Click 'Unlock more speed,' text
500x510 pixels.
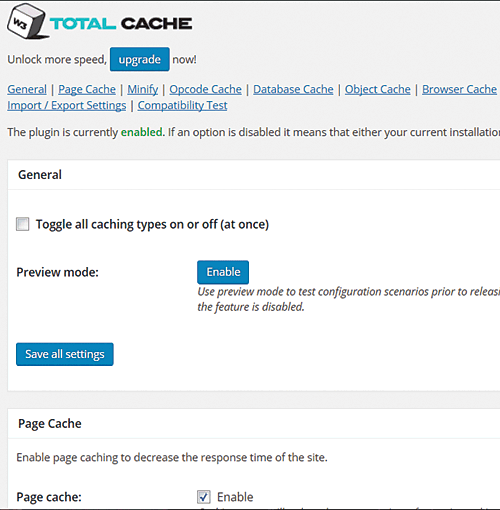click(57, 60)
